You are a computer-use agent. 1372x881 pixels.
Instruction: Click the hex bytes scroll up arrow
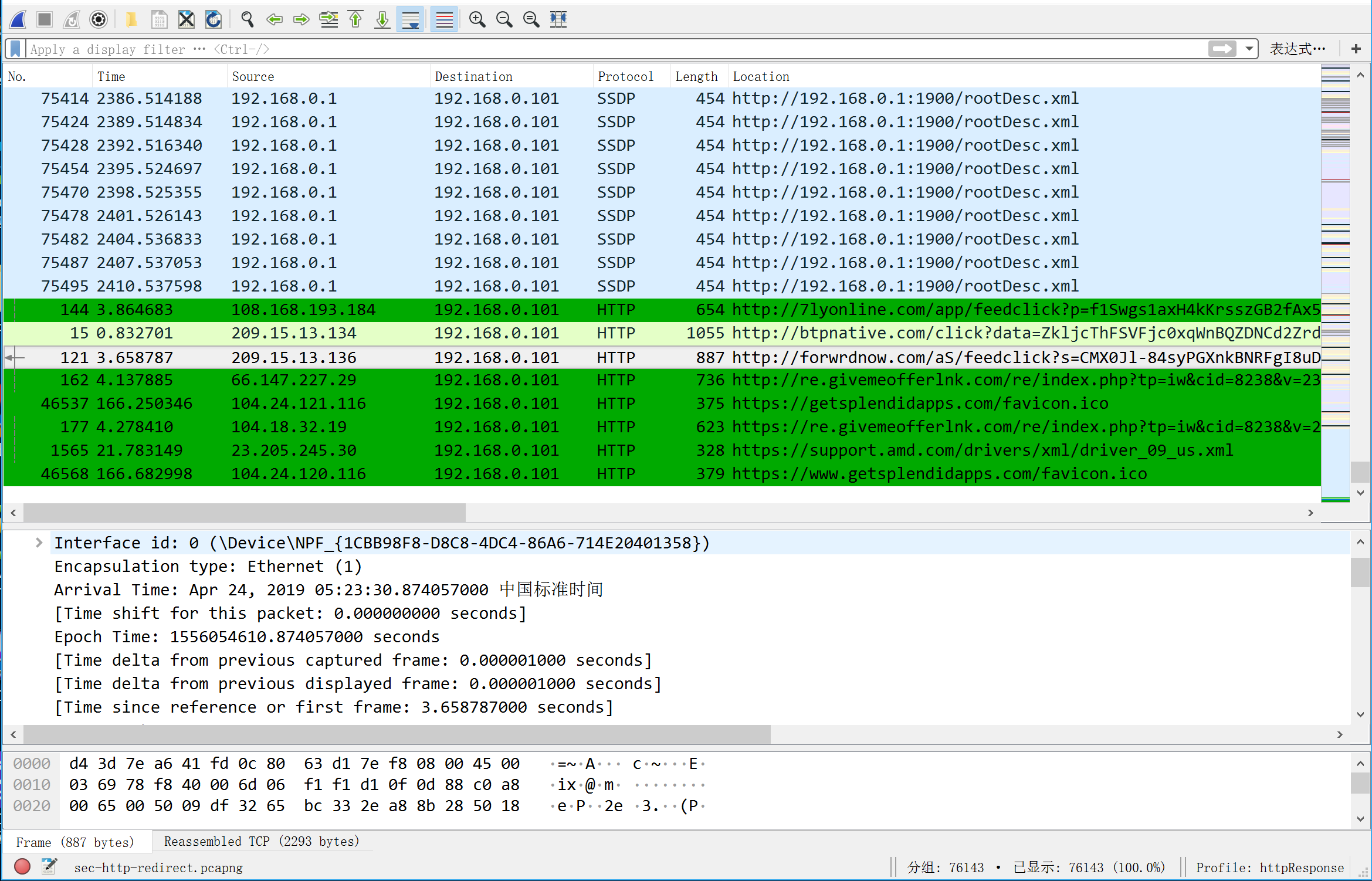click(1360, 764)
